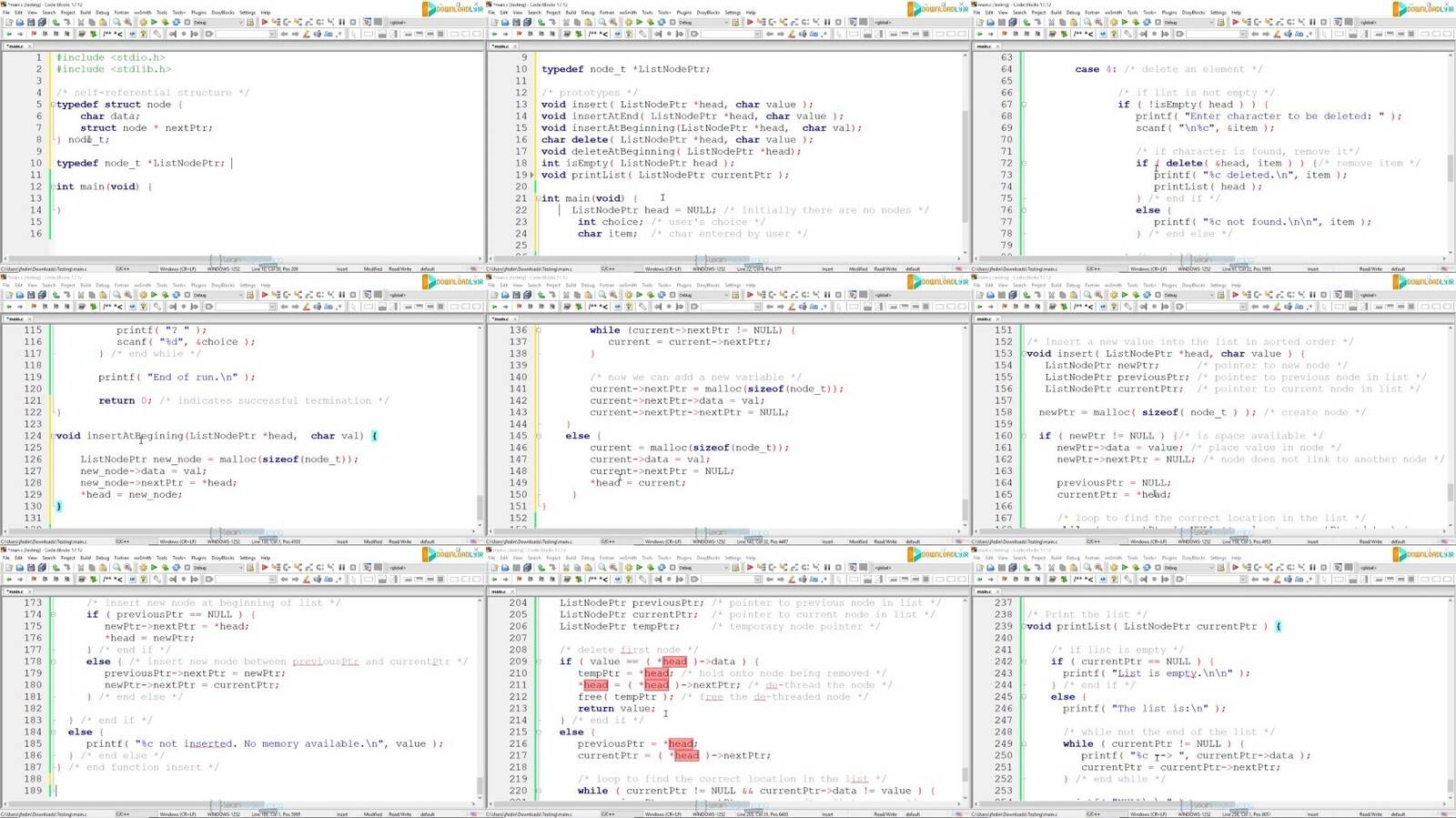Image resolution: width=1456 pixels, height=818 pixels.
Task: Click Replace icon in top-middle window toolbar
Action: [612, 22]
